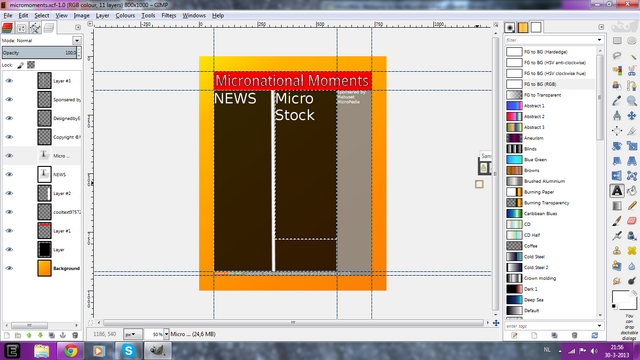Select the Paintbrush tool

[617, 221]
